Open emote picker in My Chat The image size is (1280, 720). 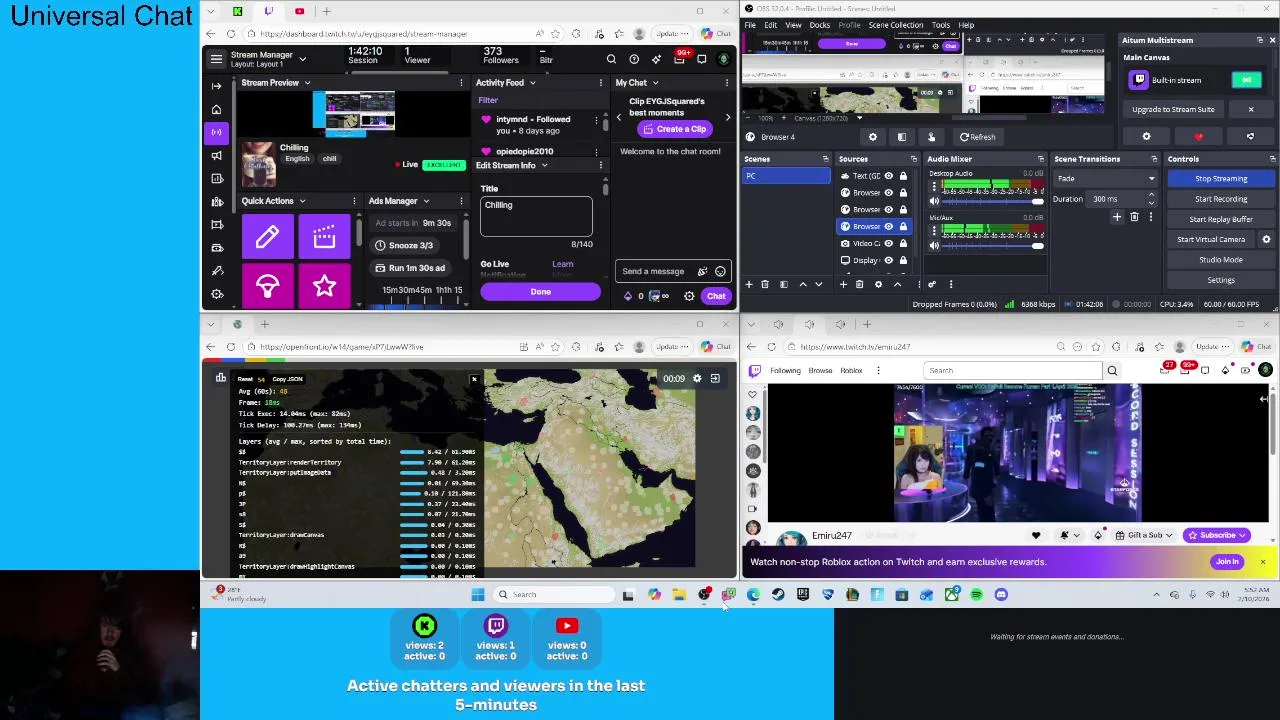[x=720, y=271]
